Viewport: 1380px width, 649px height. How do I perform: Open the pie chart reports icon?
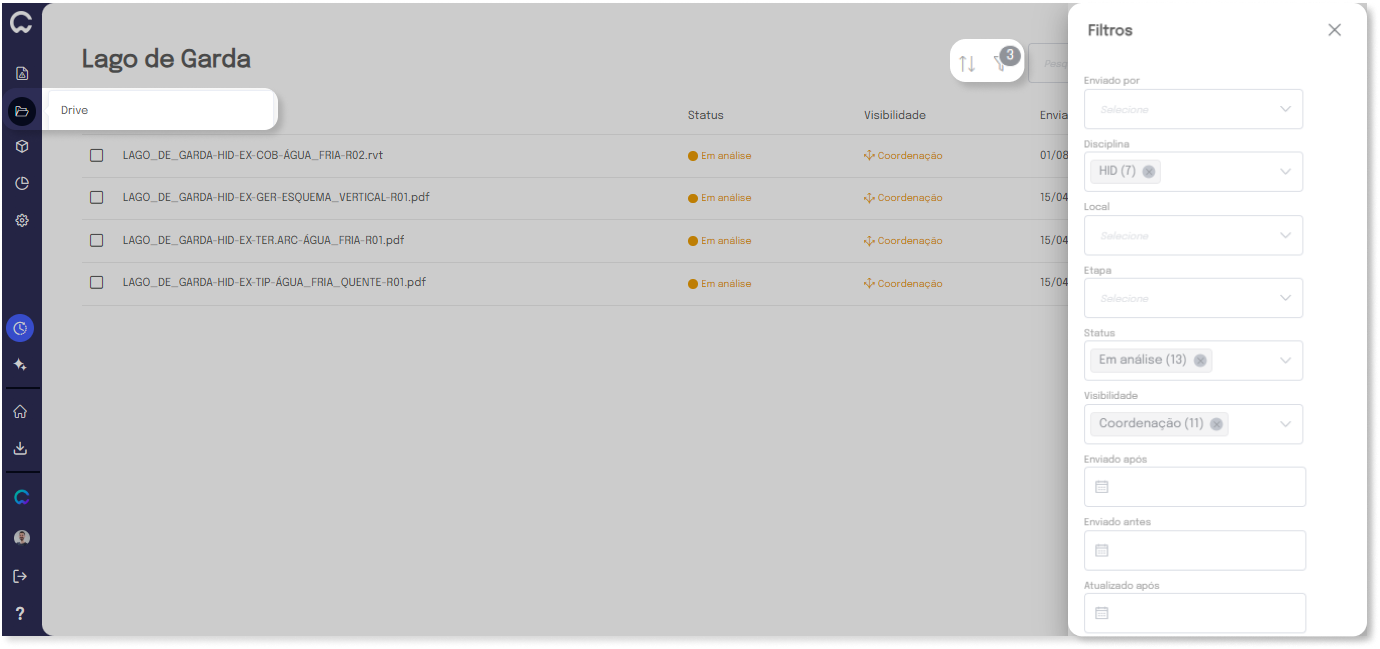[22, 184]
